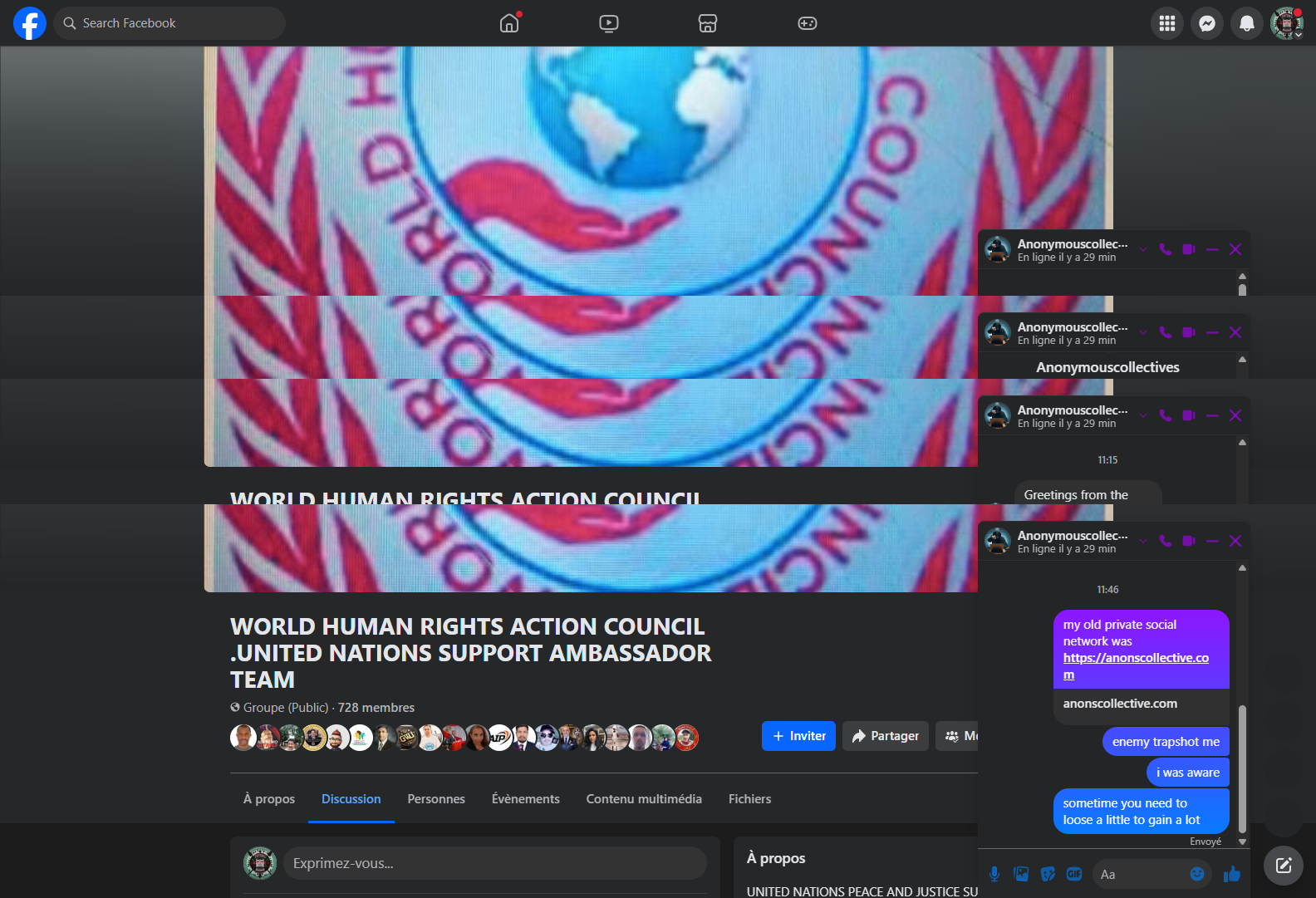This screenshot has width=1316, height=898.
Task: Click scroll-down arrow beside Envoyé label
Action: (x=1242, y=842)
